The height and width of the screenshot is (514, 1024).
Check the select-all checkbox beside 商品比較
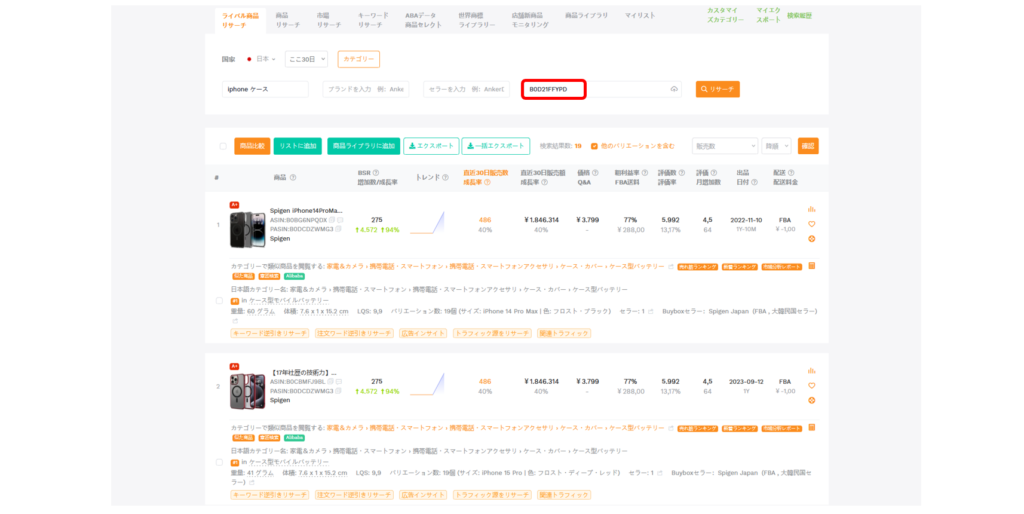tap(223, 146)
